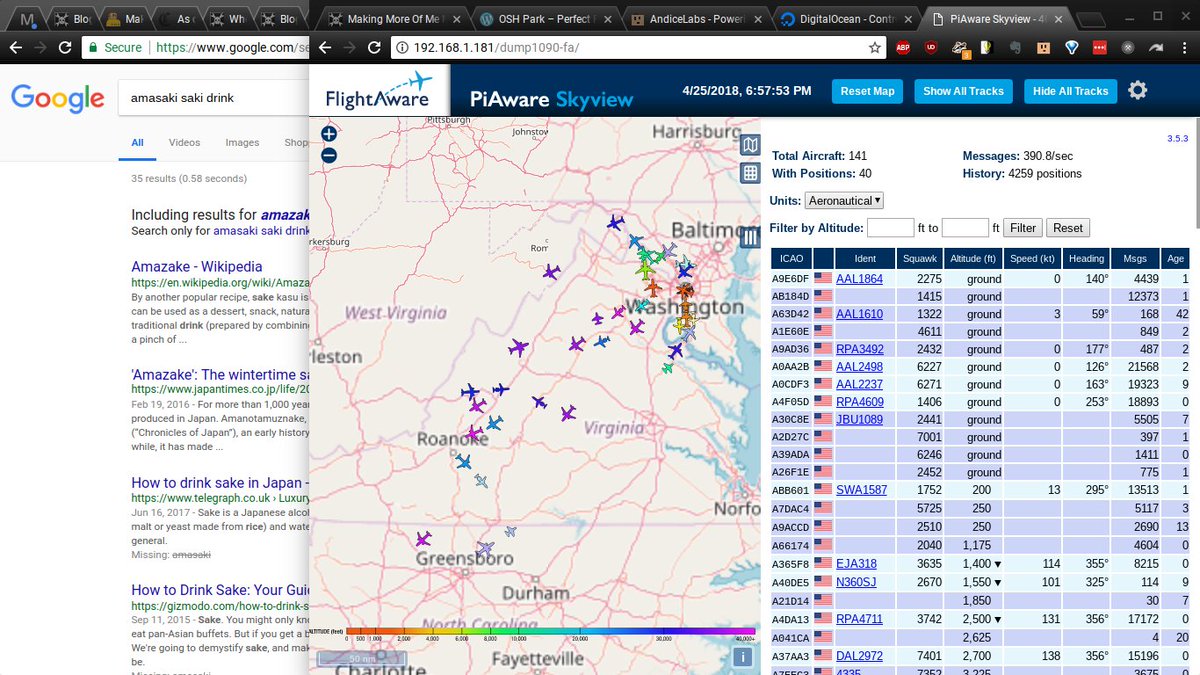The width and height of the screenshot is (1200, 675).
Task: Click the Google logo in left window
Action: 57,98
